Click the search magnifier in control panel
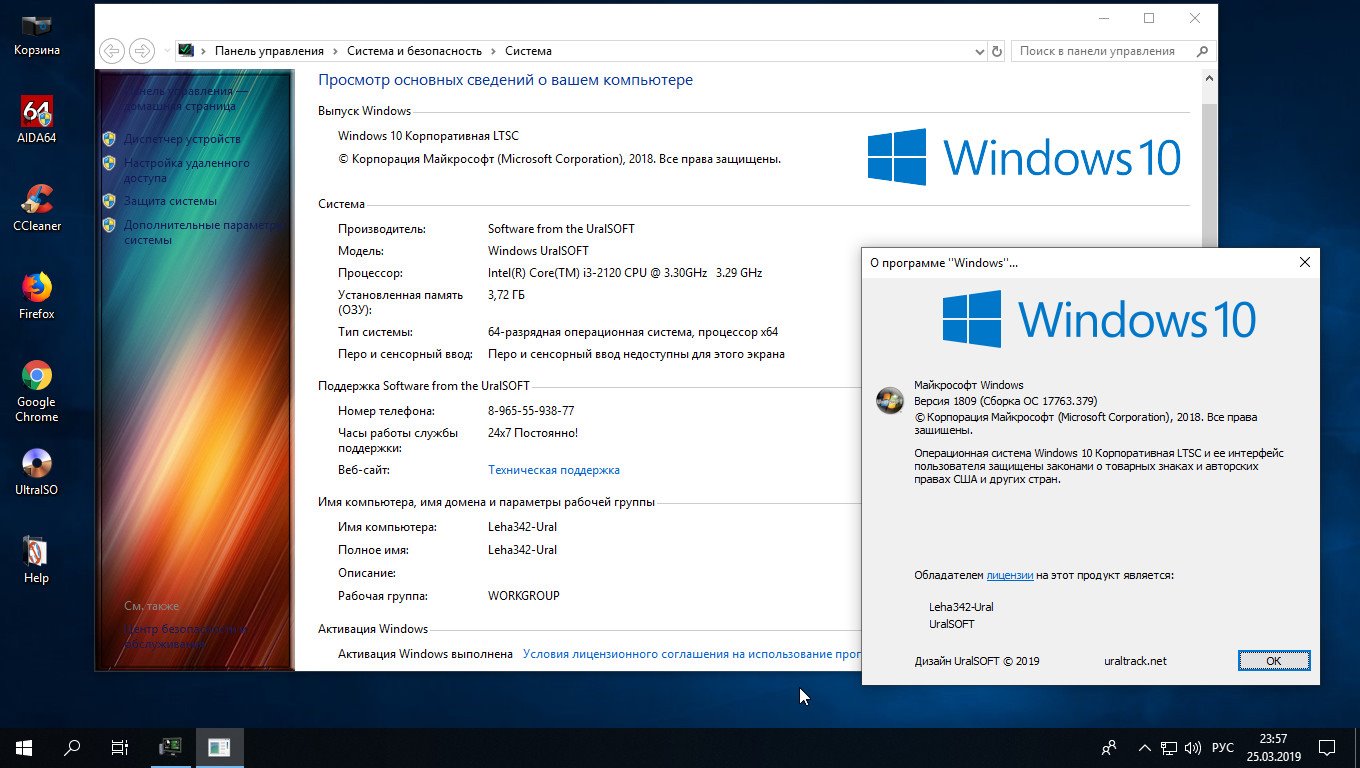Viewport: 1360px width, 768px height. [x=1203, y=51]
